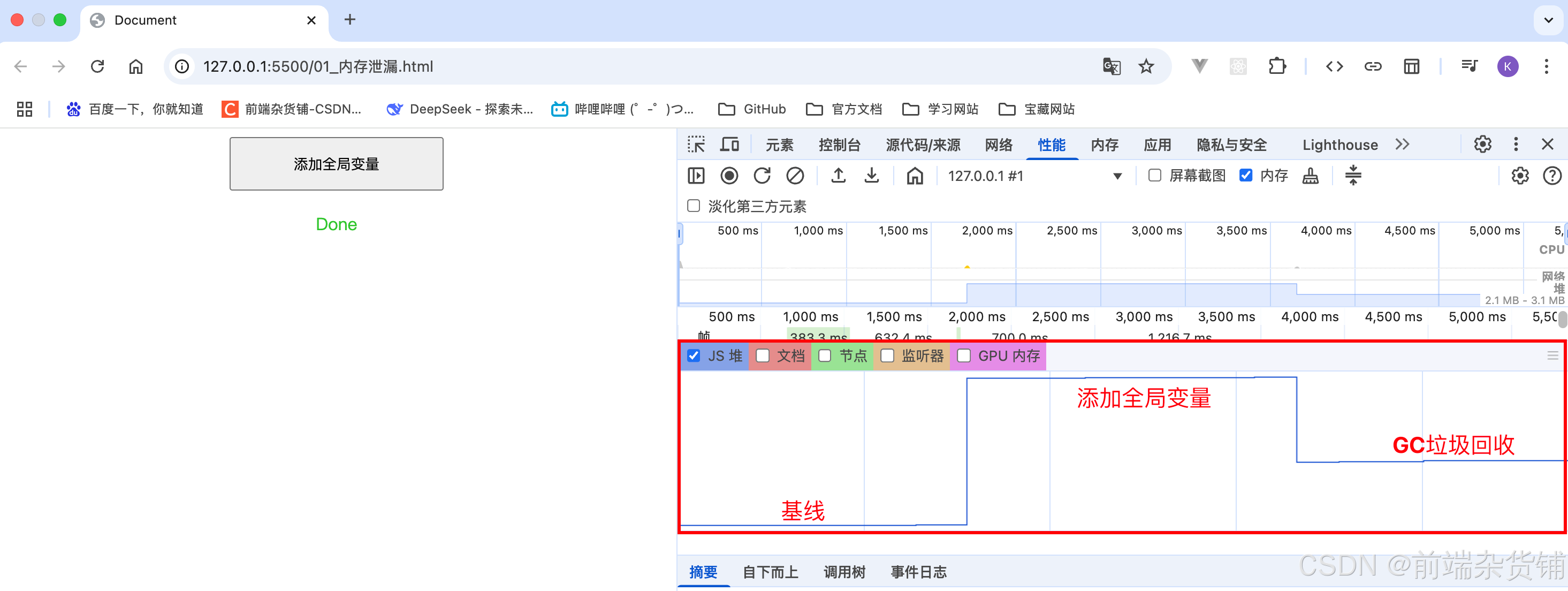Open Chrome three-dot main menu
Screen dimensions: 1568x591
pos(1546,66)
